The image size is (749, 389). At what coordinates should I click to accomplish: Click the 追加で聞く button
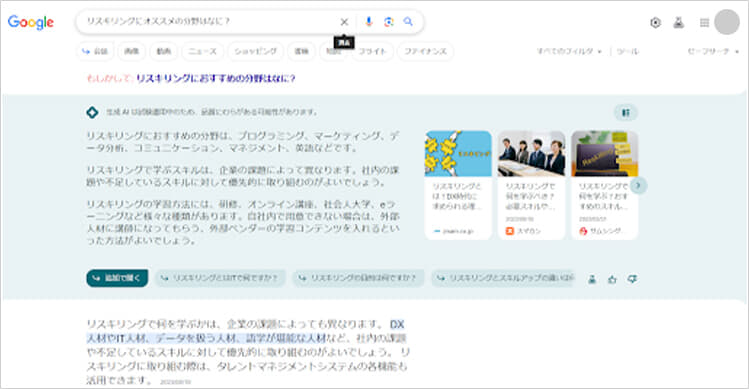tap(117, 278)
